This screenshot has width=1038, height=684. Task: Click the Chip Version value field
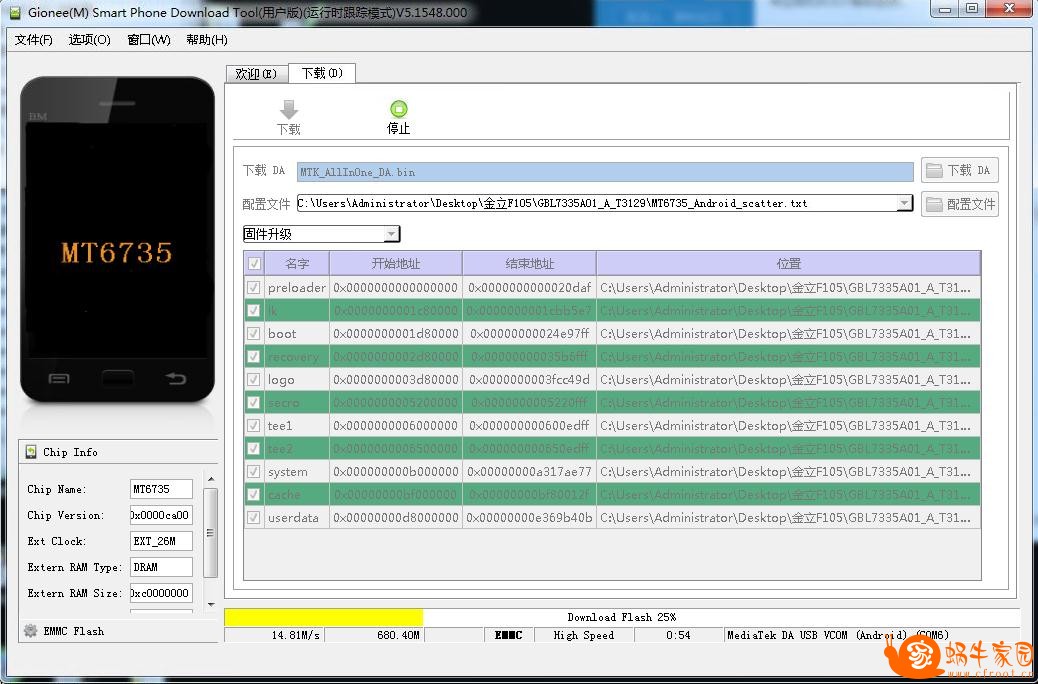[161, 515]
